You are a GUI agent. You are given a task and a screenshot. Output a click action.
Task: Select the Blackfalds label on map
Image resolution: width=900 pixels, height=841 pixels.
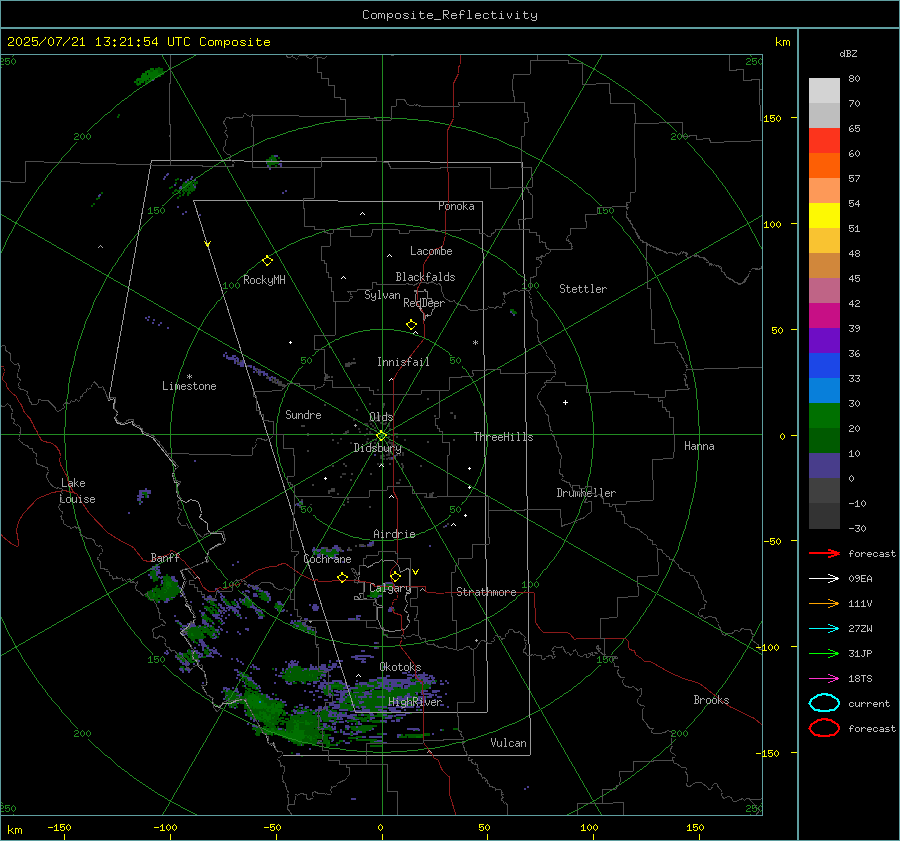click(425, 277)
